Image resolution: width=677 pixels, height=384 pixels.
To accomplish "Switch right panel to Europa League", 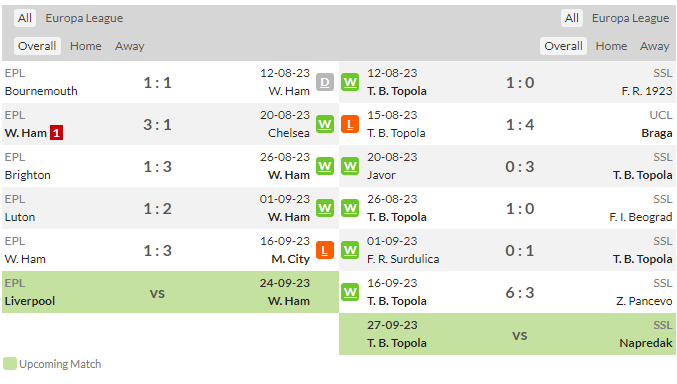I will coord(630,18).
